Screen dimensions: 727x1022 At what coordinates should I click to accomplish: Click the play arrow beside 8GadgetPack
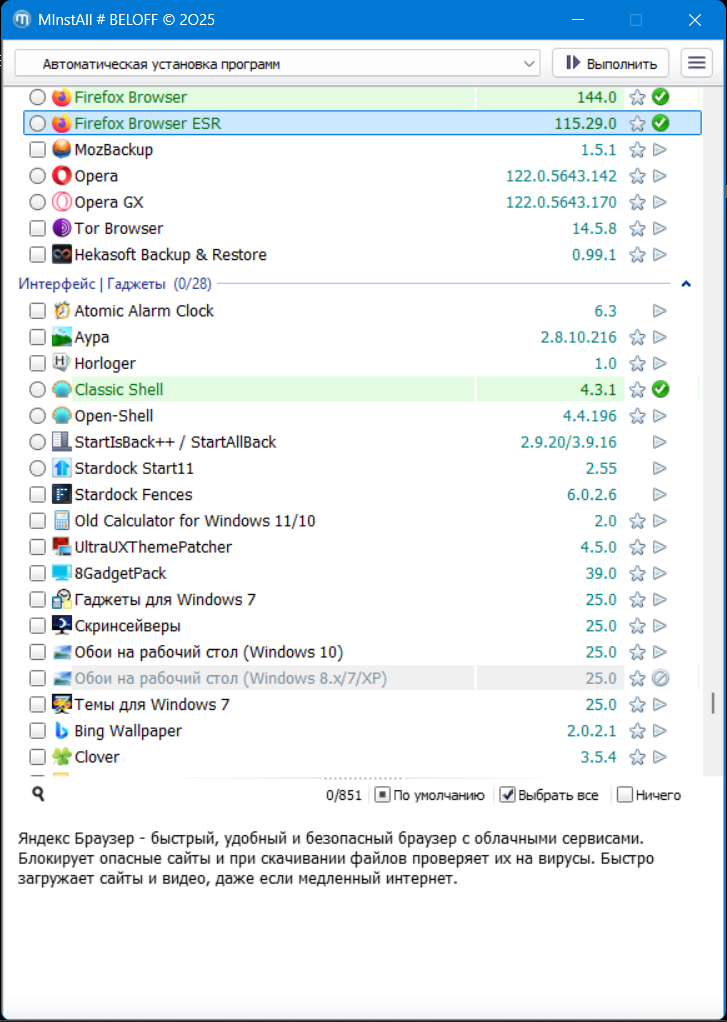tap(660, 574)
